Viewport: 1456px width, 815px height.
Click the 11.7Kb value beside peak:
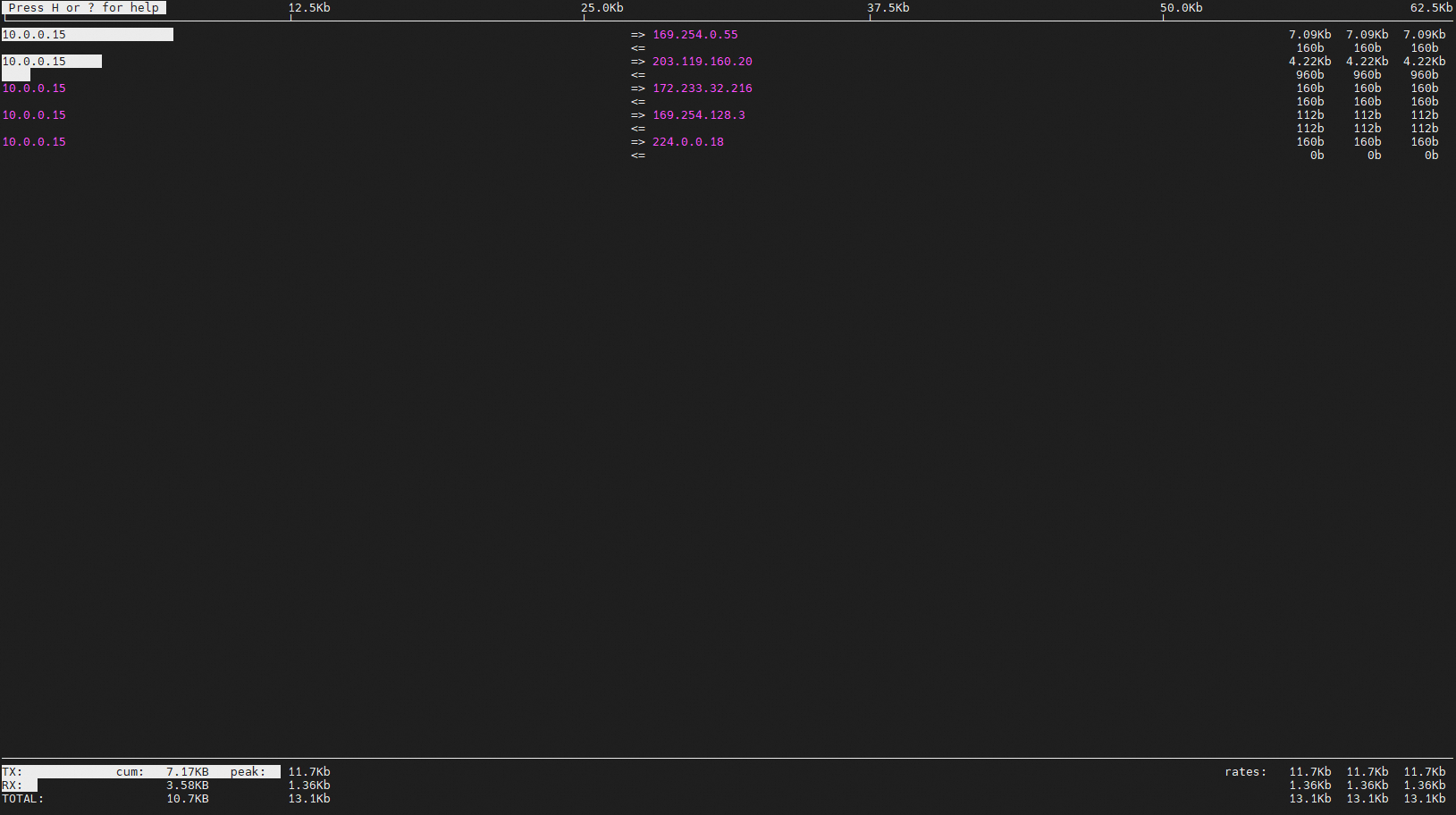pyautogui.click(x=309, y=772)
